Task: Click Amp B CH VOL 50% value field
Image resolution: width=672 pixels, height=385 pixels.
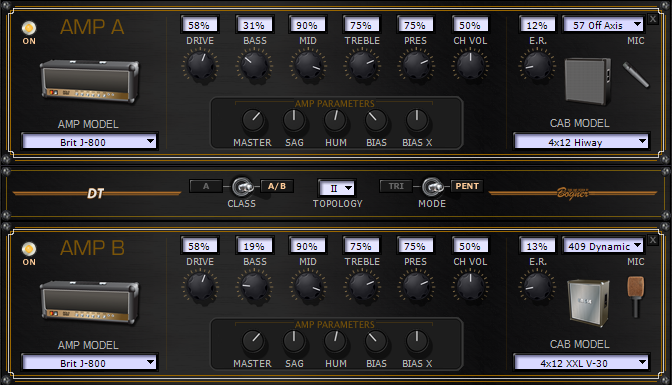Action: pos(470,246)
